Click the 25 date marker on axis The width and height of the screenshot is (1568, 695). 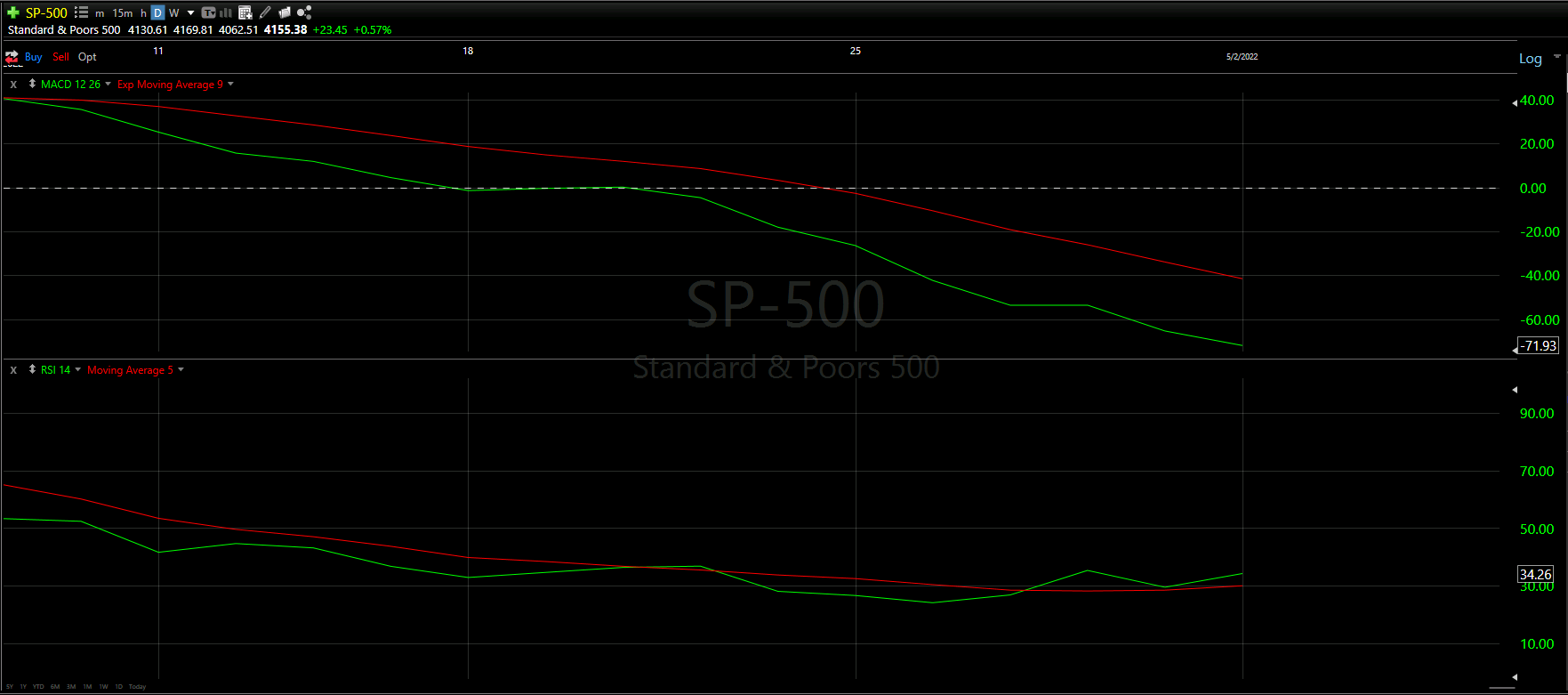pos(855,51)
